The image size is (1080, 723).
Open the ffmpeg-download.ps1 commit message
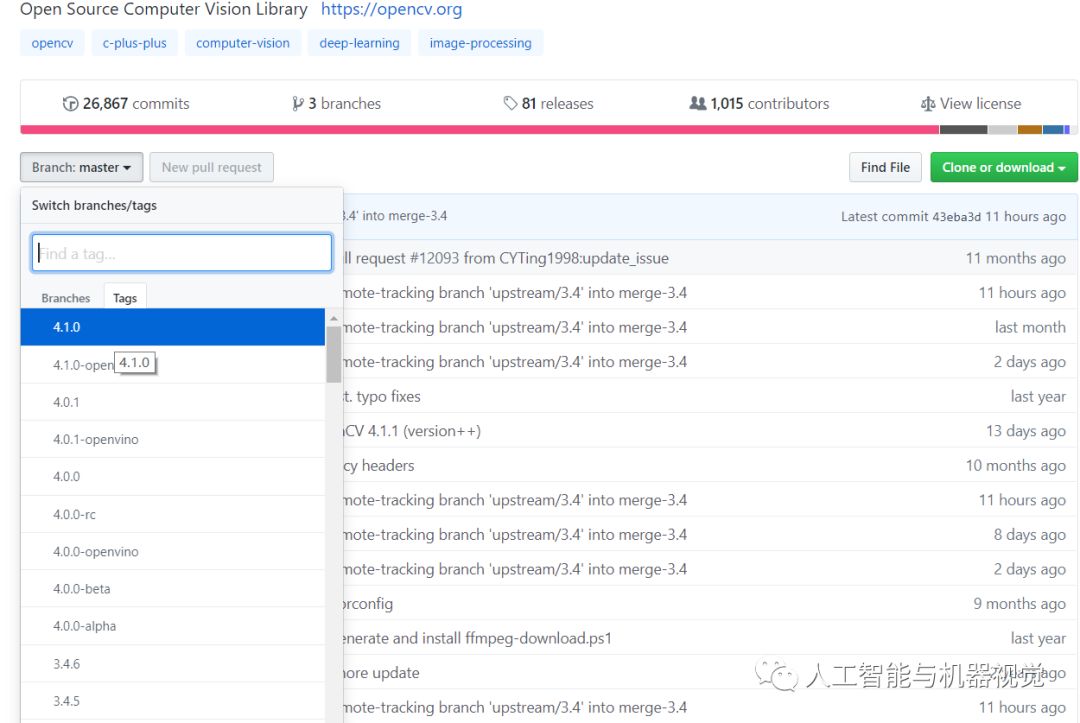(x=477, y=638)
